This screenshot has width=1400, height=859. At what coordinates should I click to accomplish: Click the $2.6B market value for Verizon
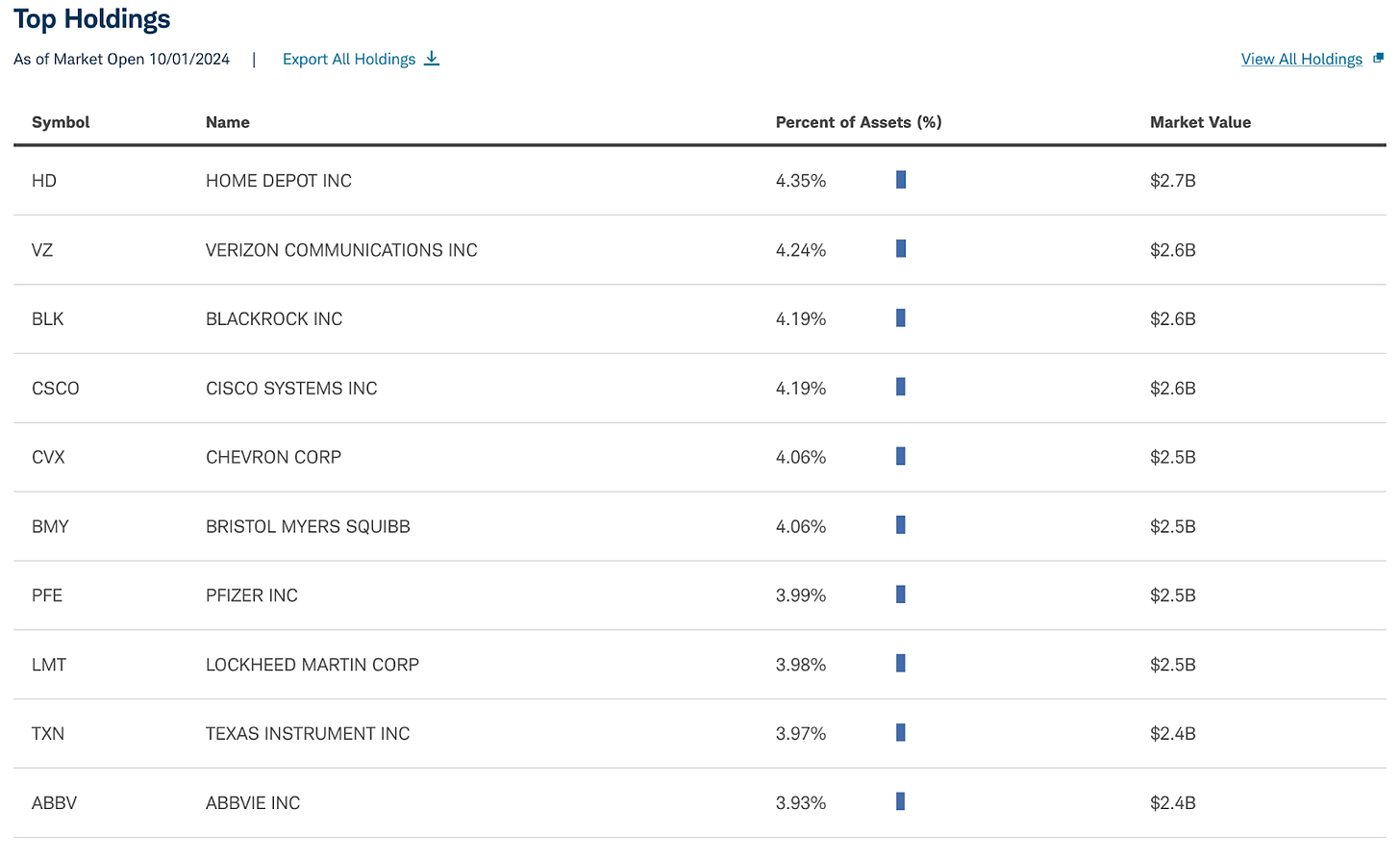click(x=1173, y=250)
